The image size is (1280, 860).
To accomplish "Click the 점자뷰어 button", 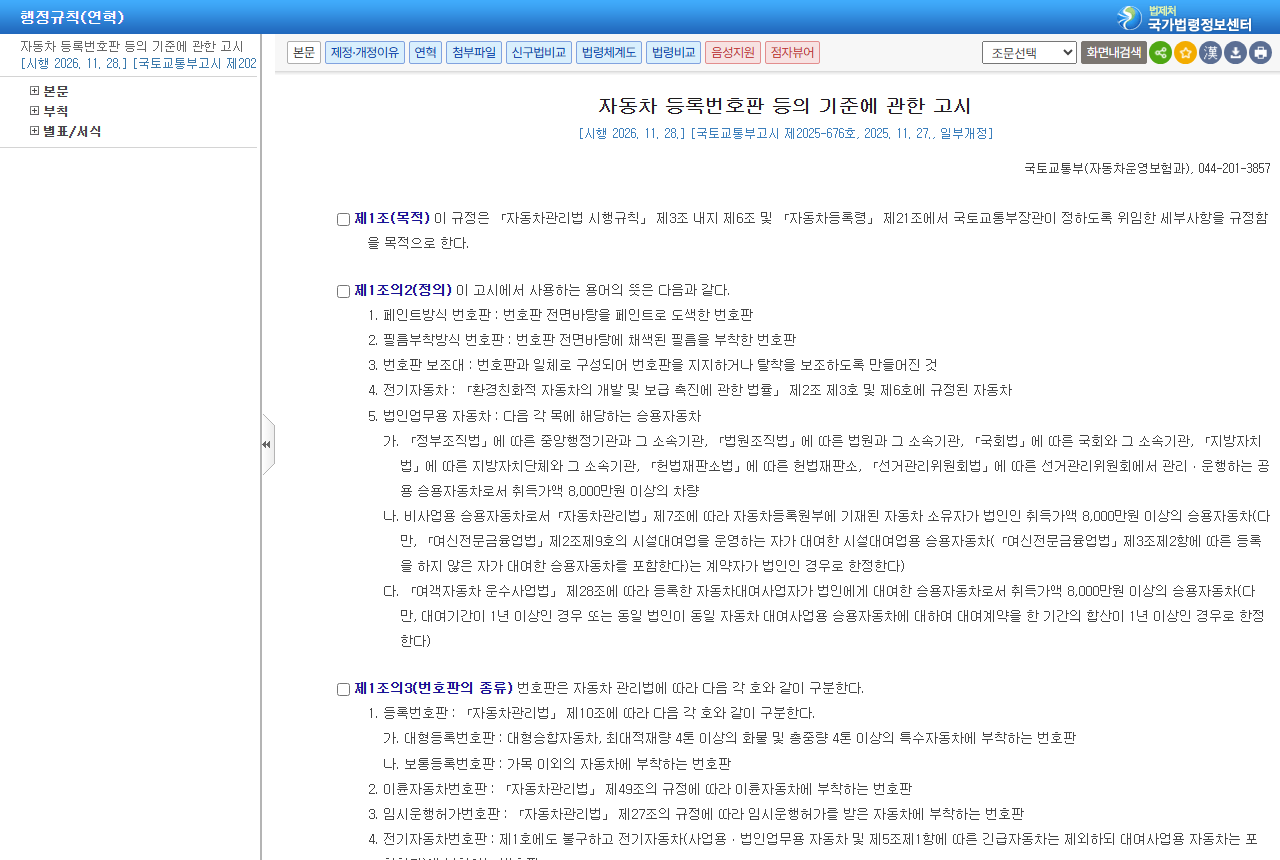I will pos(792,53).
